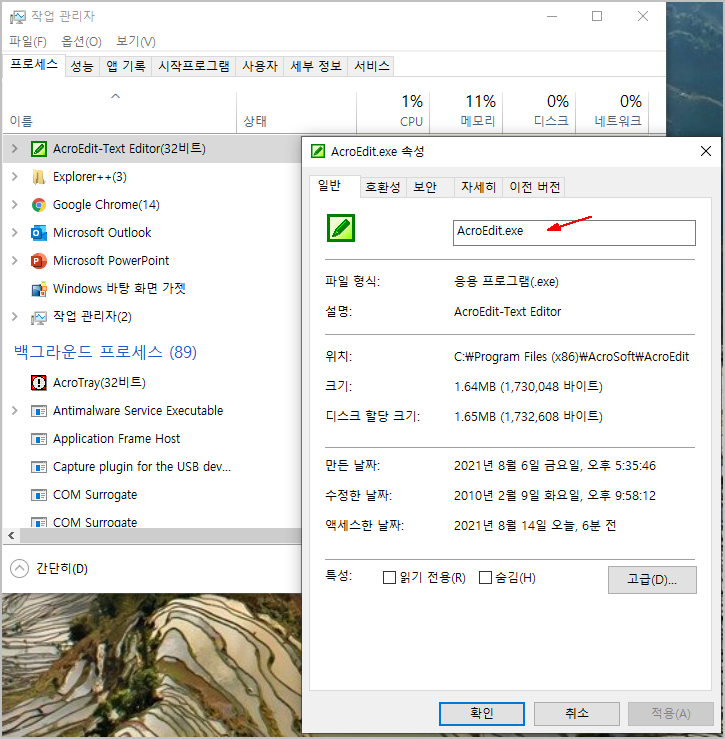Switch to the 앱 기록 tab
This screenshot has width=725, height=739.
(126, 66)
